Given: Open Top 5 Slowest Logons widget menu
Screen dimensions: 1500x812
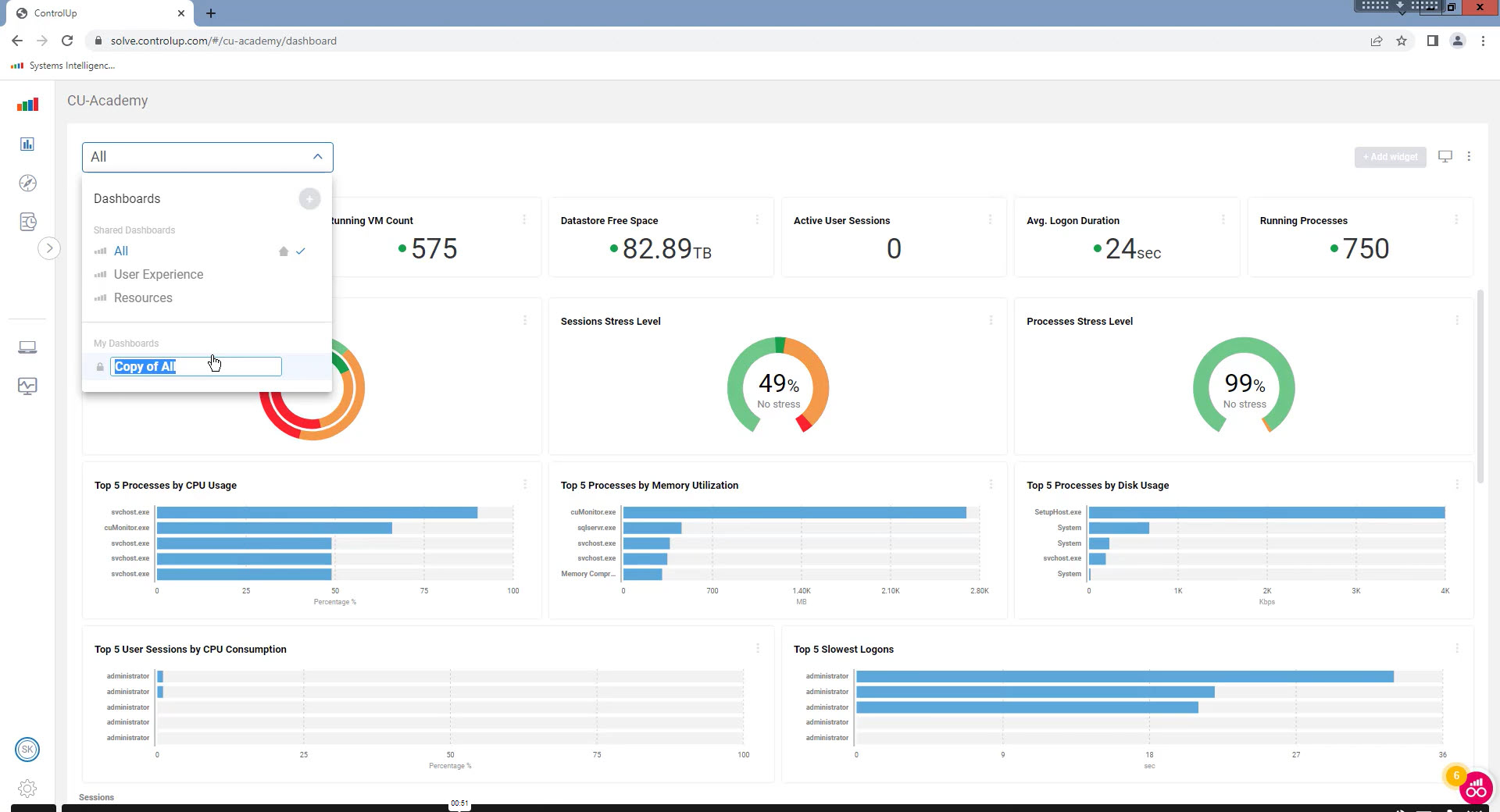Looking at the screenshot, I should click(1457, 649).
